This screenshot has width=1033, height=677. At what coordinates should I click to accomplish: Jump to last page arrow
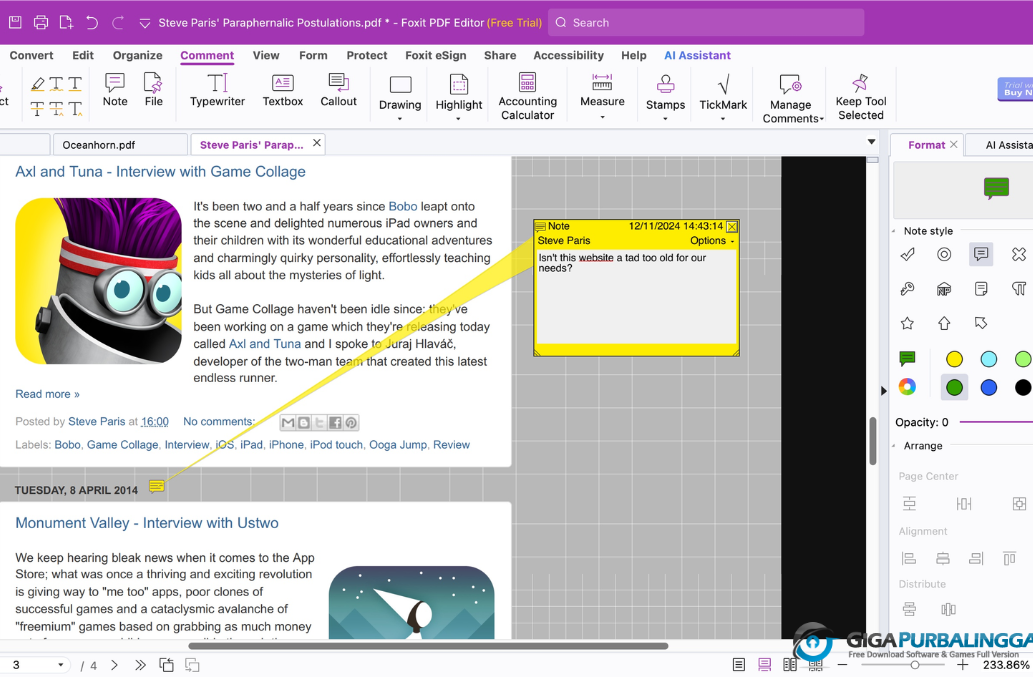(x=140, y=665)
